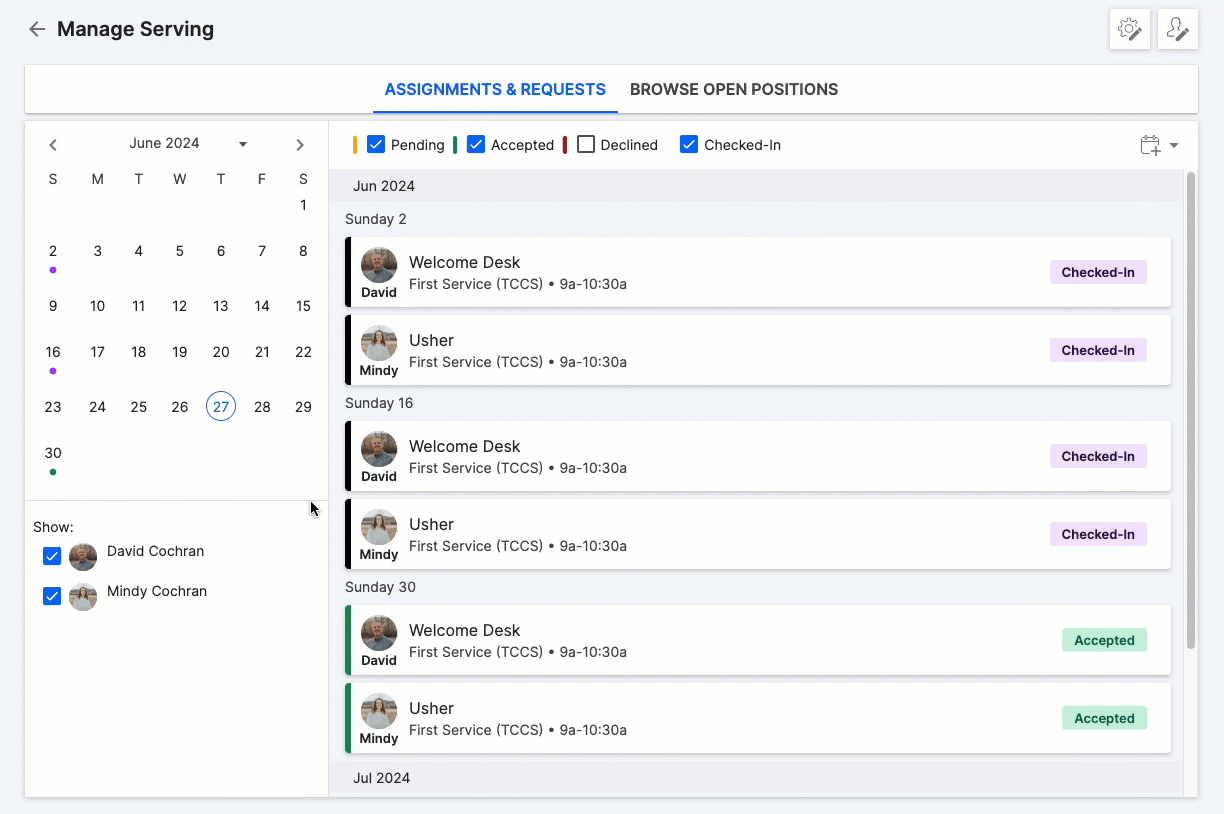This screenshot has width=1224, height=814.
Task: Uncheck Mindy Cochran in Show list
Action: 52,596
